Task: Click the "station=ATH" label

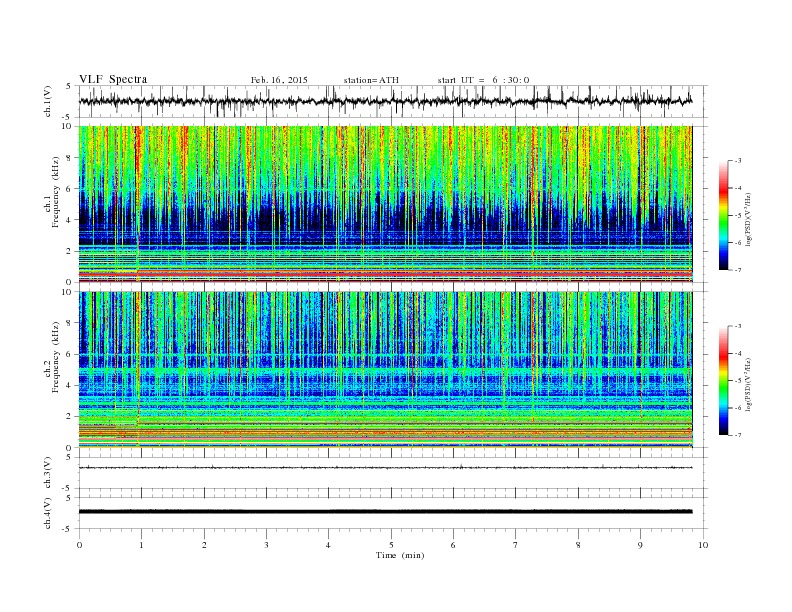Action: 371,80
